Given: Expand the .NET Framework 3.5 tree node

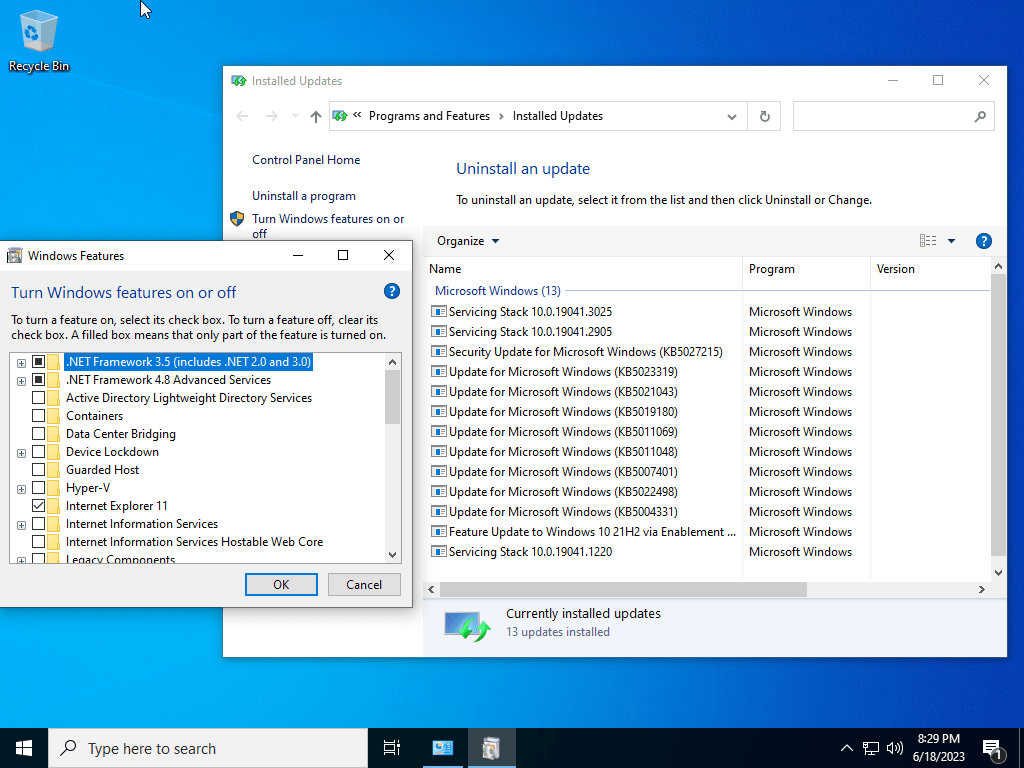Looking at the screenshot, I should [22, 362].
